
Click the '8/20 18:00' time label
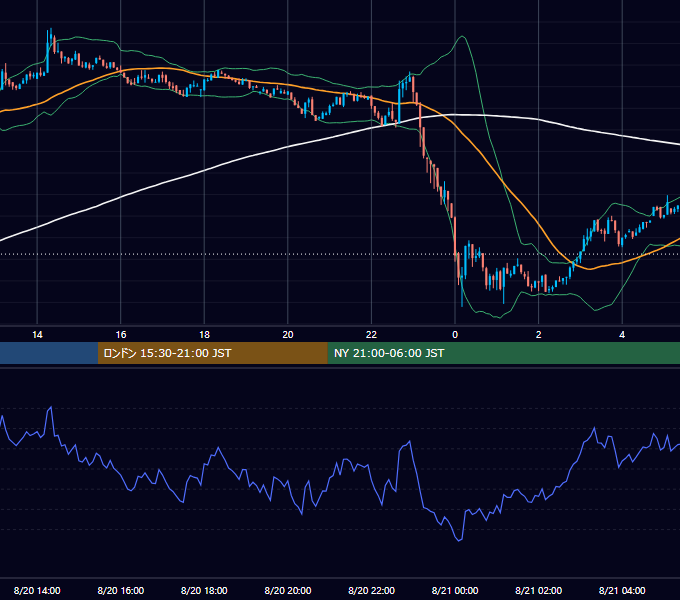pos(204,590)
